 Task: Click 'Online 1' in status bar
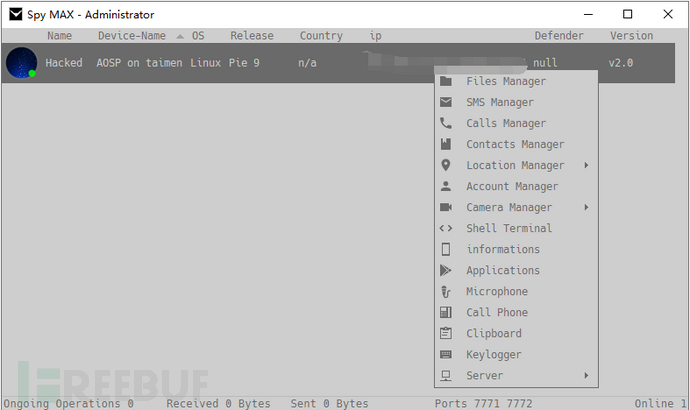(660, 403)
